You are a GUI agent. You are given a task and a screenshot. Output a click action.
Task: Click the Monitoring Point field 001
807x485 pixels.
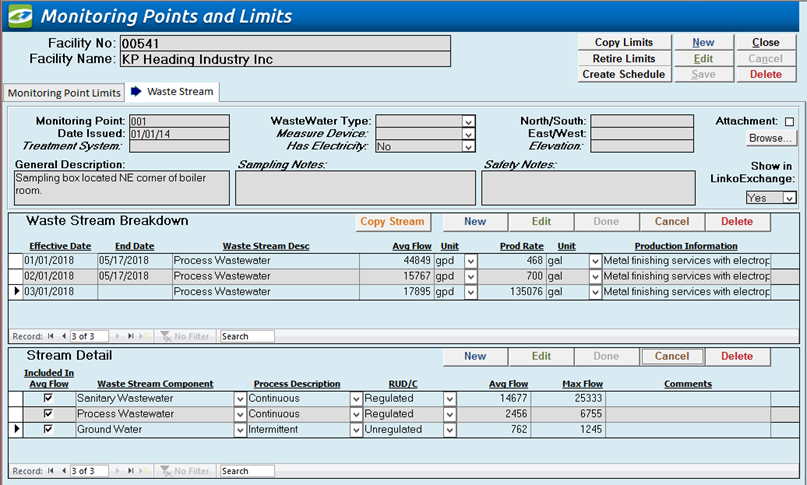tap(179, 122)
